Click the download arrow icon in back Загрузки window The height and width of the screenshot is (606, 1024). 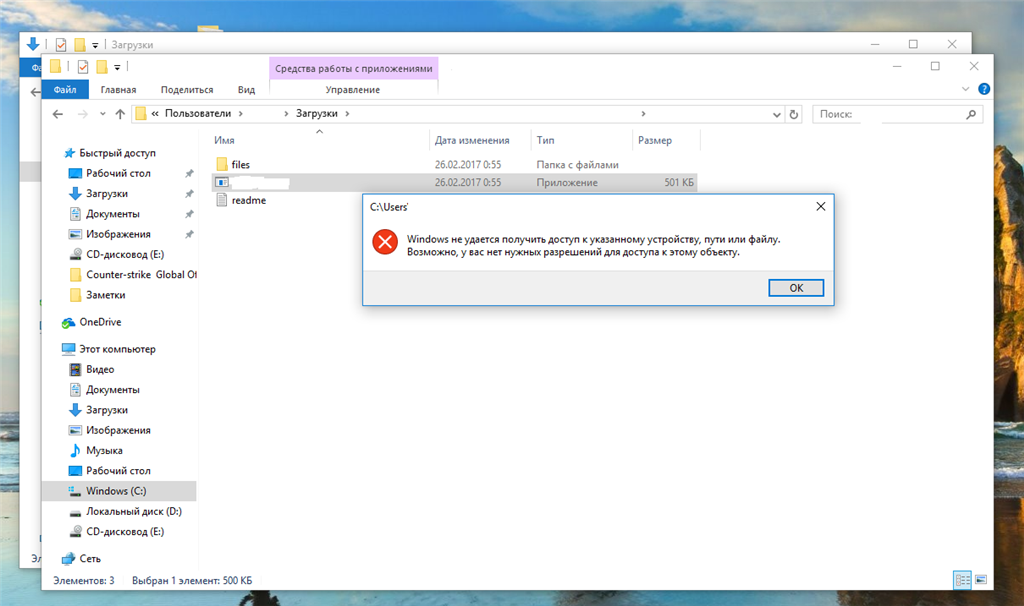click(33, 44)
